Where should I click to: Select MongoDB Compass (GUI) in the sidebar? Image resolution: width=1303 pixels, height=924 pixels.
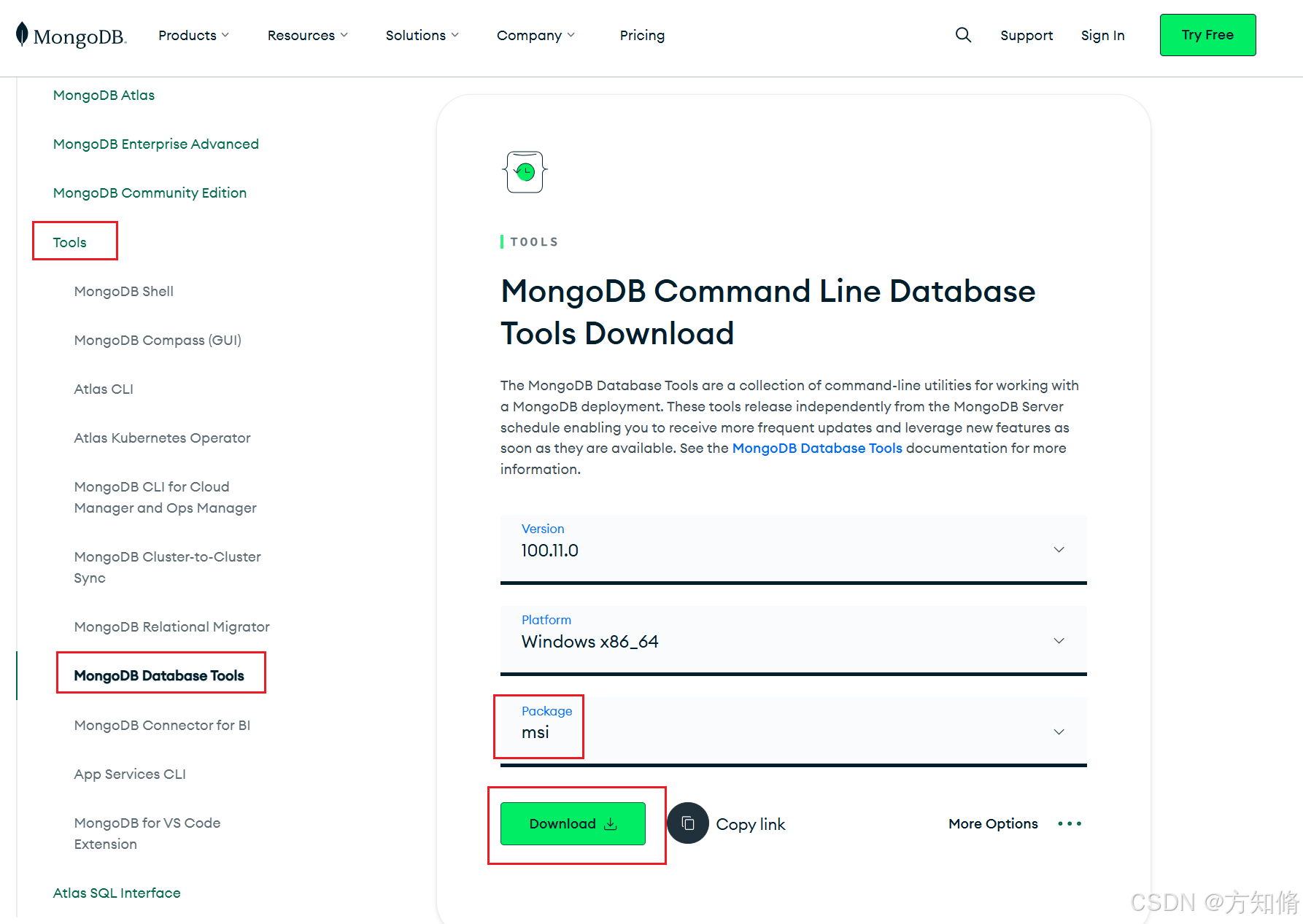click(x=158, y=340)
